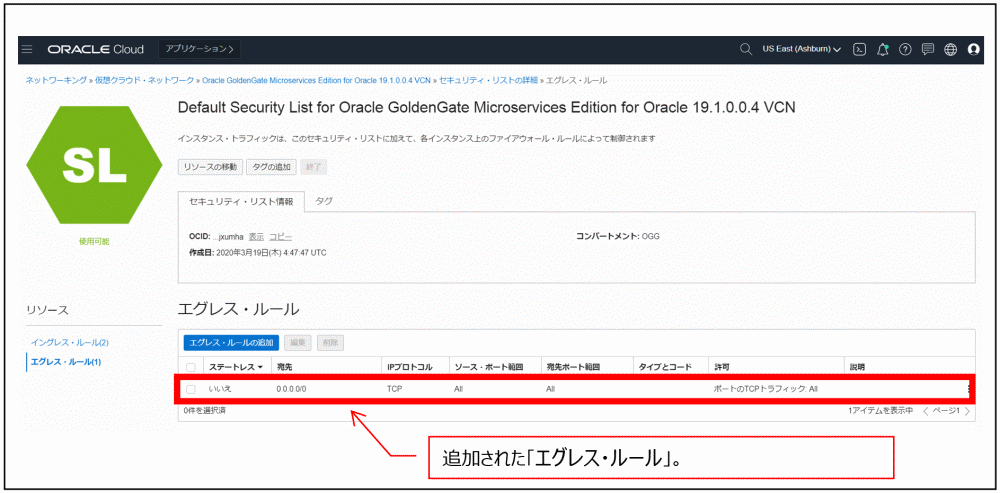This screenshot has height=493, width=1000.
Task: Click the リソースの移動 button
Action: tap(210, 167)
